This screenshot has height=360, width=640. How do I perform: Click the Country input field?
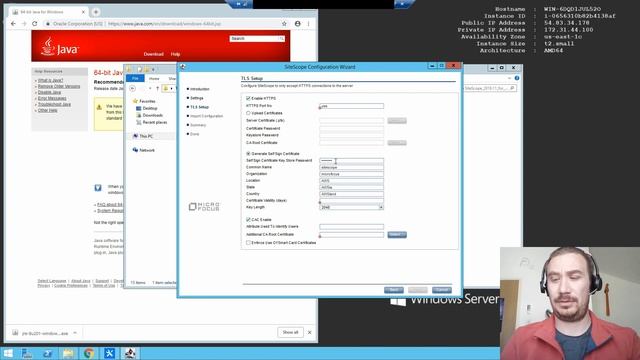coord(351,194)
